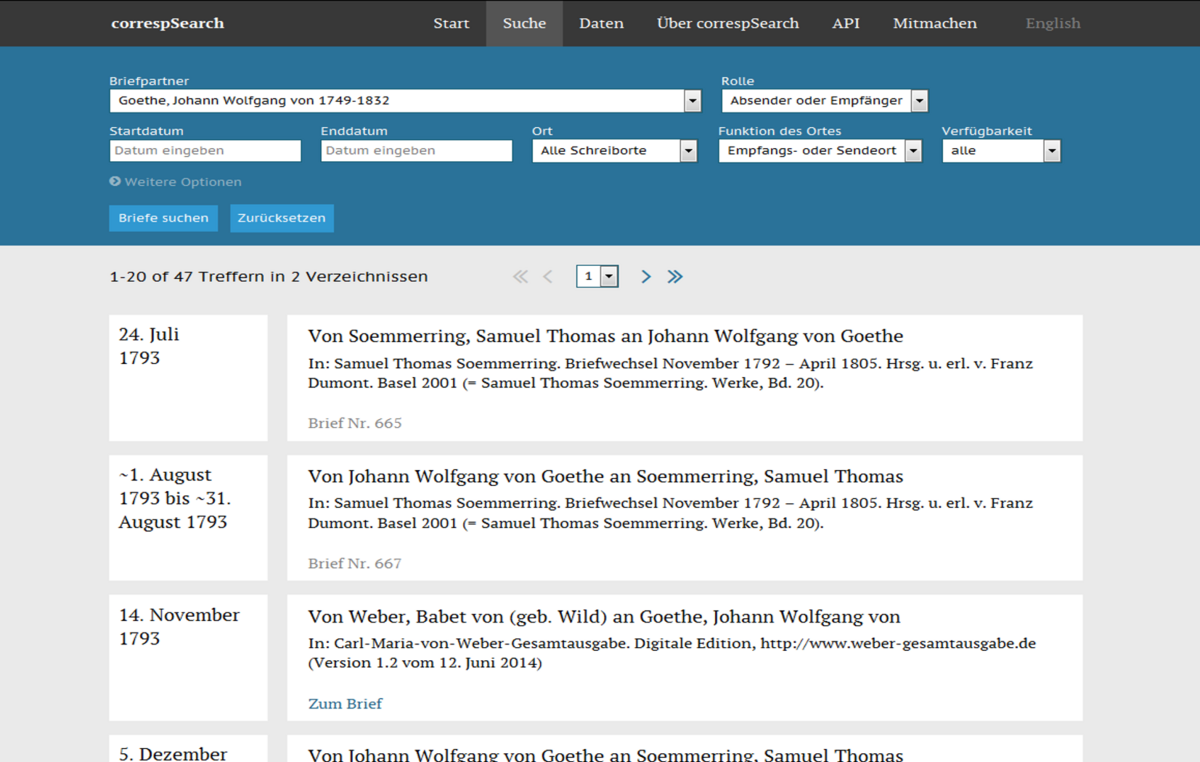Click the correspSearch logo

click(168, 23)
